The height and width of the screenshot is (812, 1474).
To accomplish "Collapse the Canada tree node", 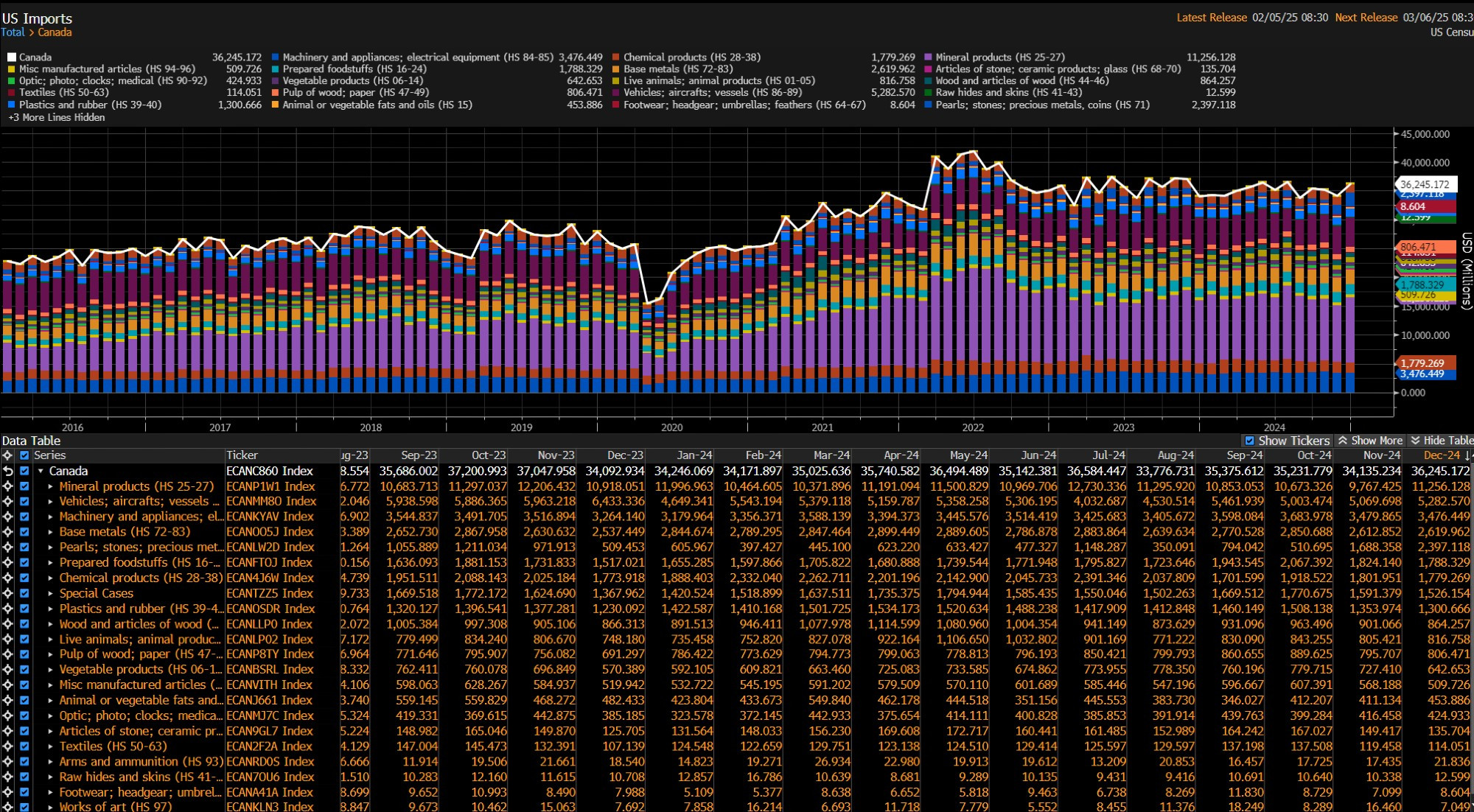I will [x=41, y=471].
